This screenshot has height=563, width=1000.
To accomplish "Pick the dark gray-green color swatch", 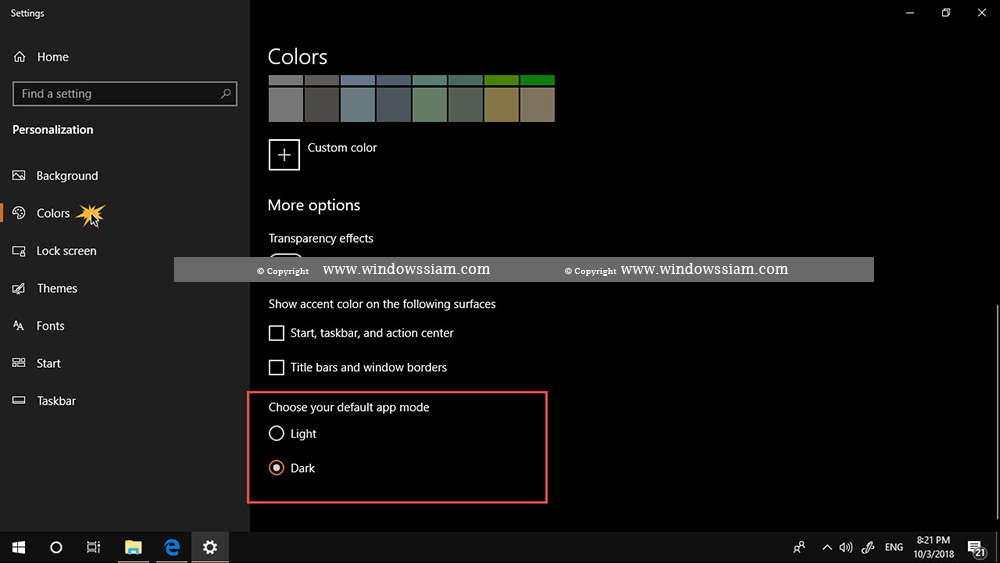I will pyautogui.click(x=466, y=105).
